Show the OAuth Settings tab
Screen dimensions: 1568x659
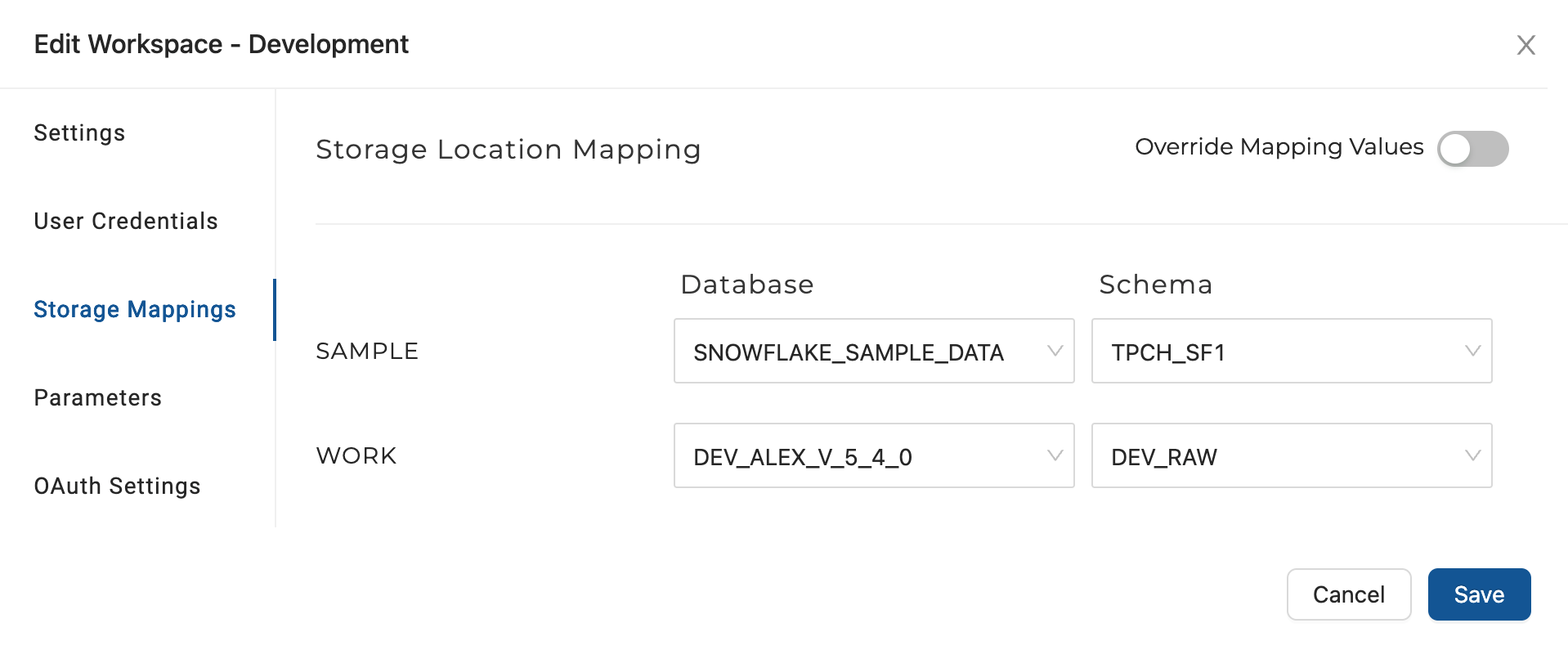pyautogui.click(x=117, y=486)
